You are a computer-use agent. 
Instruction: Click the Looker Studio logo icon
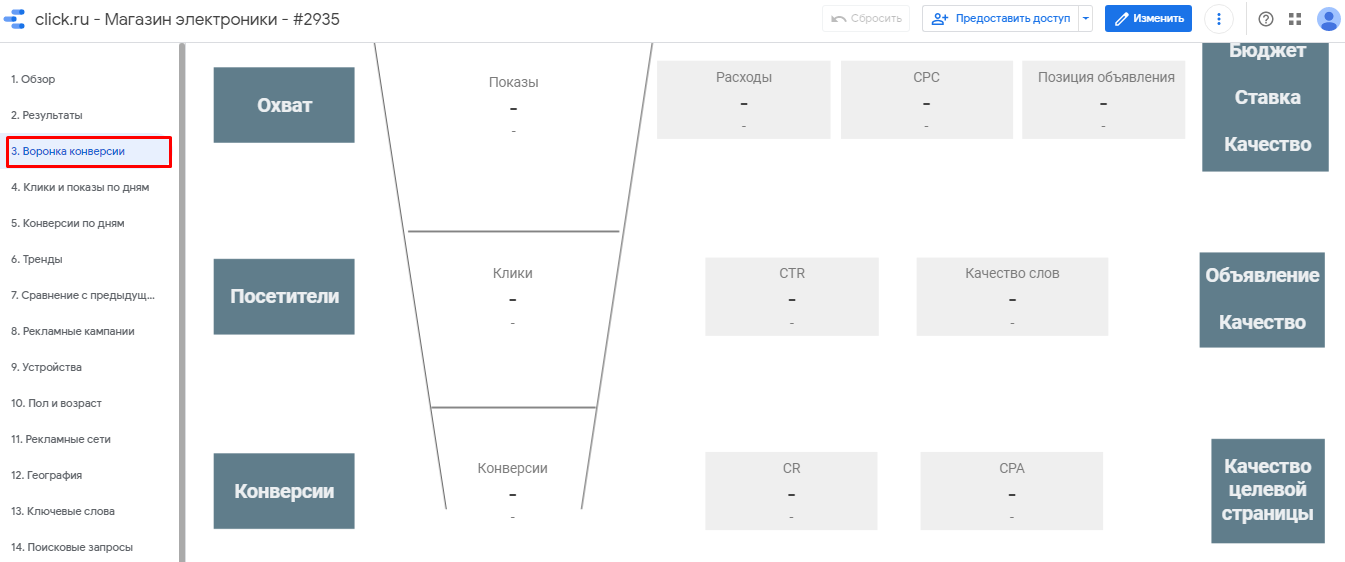[x=15, y=19]
